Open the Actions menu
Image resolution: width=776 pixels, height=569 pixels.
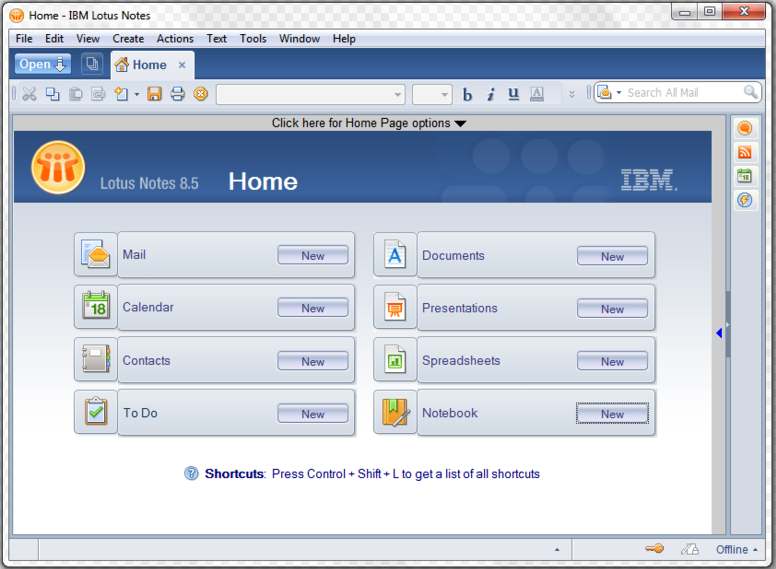pyautogui.click(x=175, y=39)
